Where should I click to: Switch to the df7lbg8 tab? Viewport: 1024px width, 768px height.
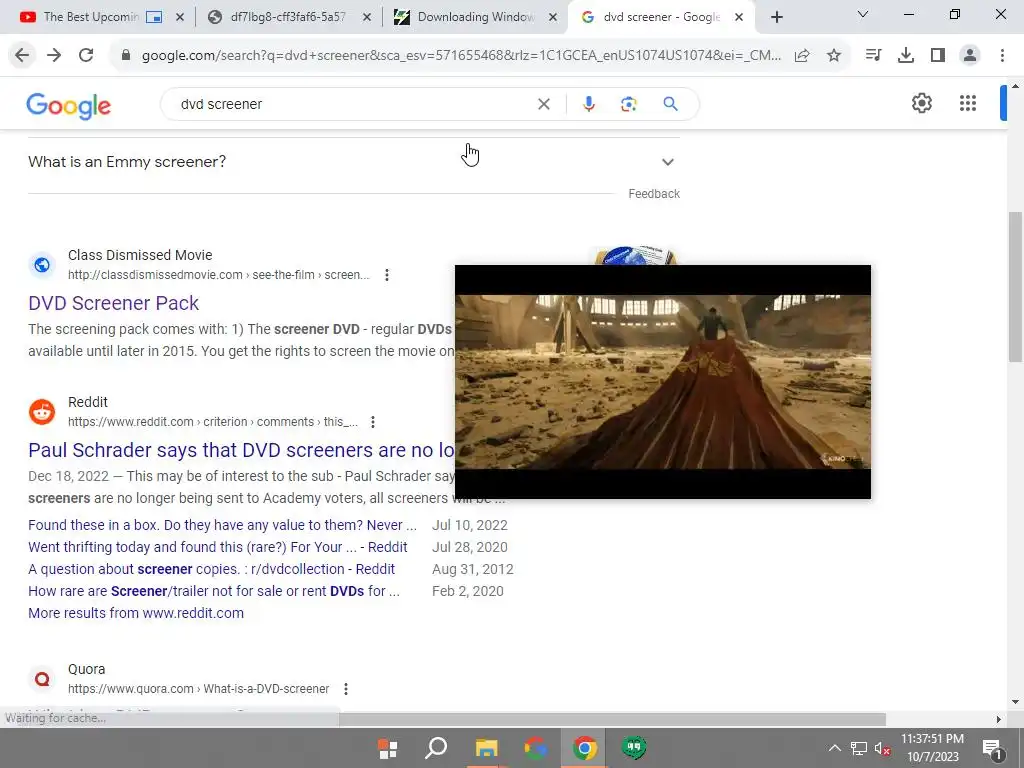pyautogui.click(x=289, y=17)
